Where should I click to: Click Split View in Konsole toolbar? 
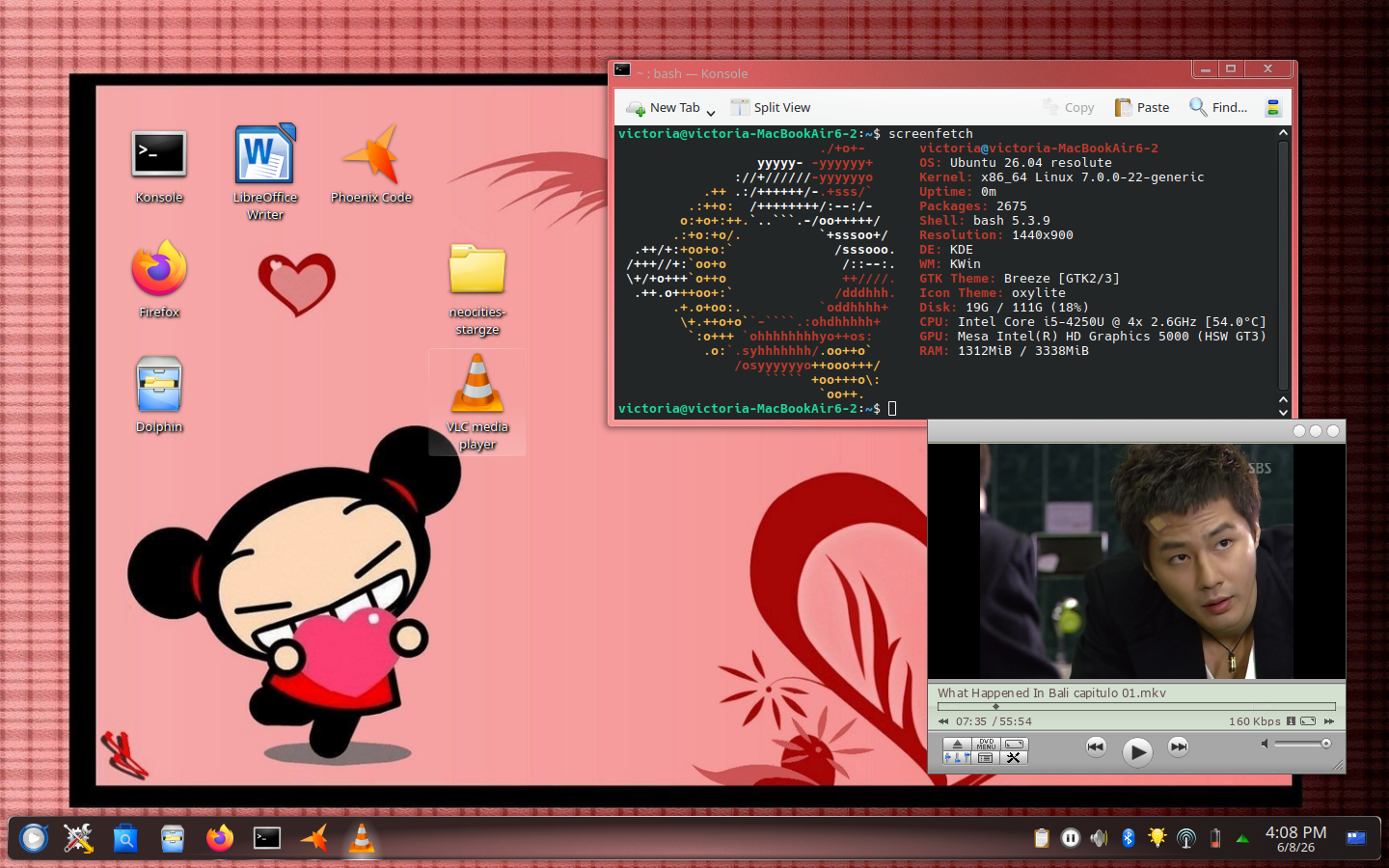coord(771,107)
